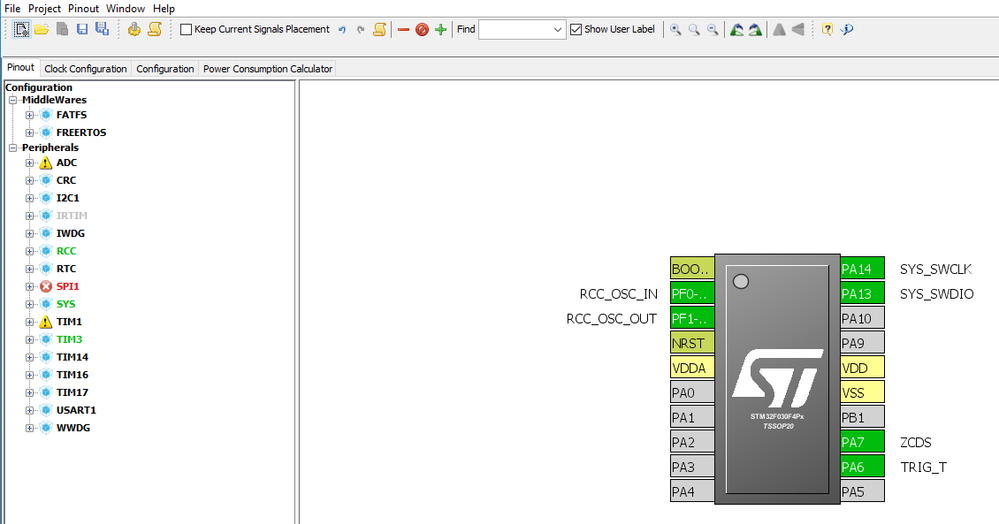
Task: Open the Project menu
Action: click(x=45, y=8)
